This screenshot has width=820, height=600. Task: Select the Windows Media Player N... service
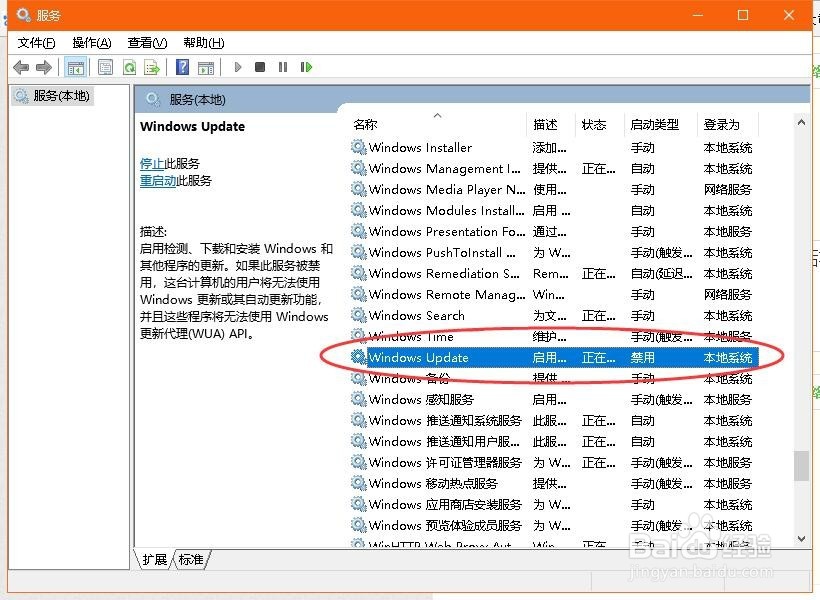553,189
